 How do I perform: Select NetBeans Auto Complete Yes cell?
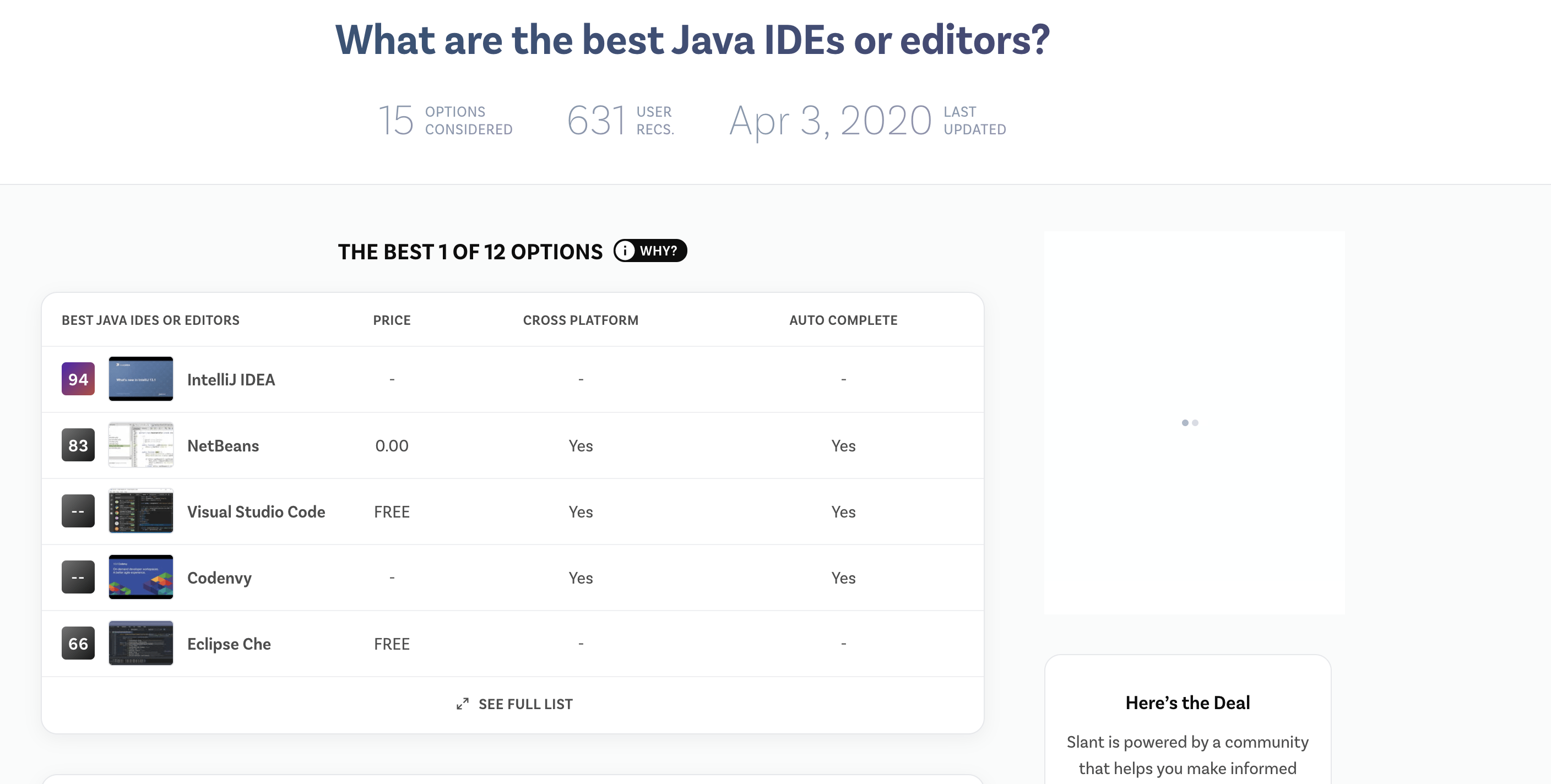(x=844, y=446)
